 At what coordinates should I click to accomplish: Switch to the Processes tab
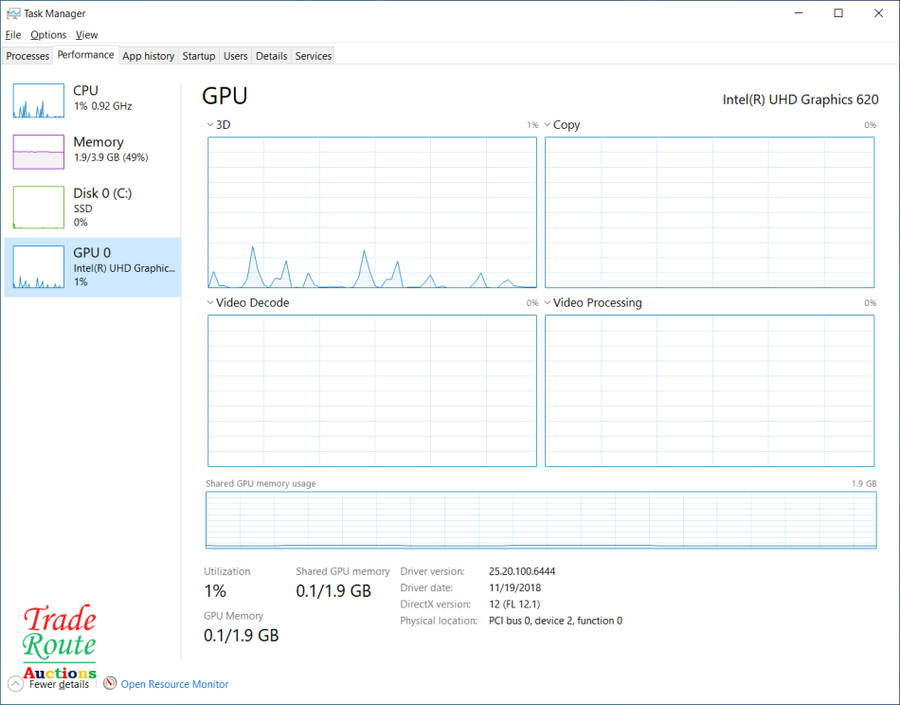coord(28,56)
